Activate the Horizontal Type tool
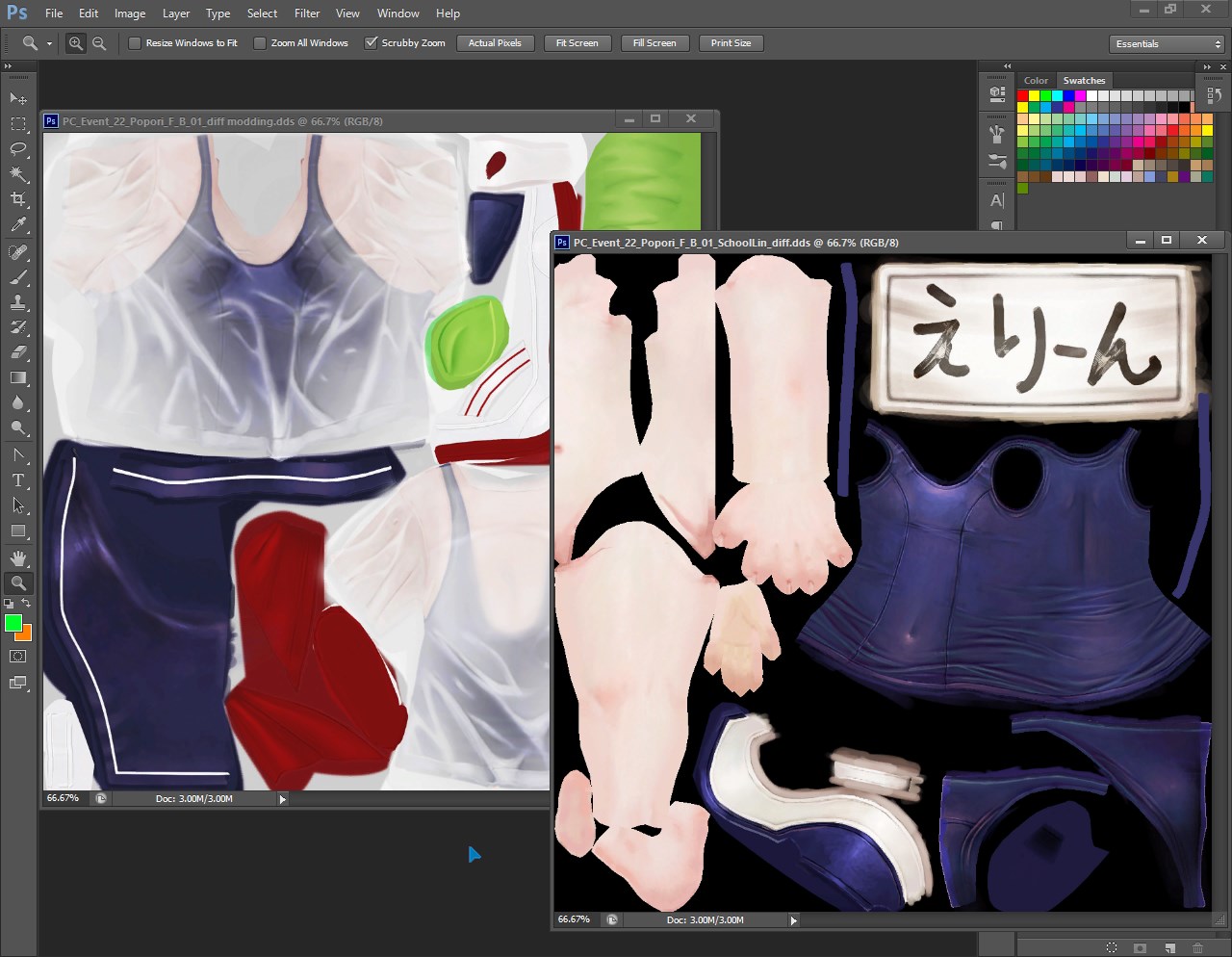Viewport: 1232px width, 957px height. [18, 479]
